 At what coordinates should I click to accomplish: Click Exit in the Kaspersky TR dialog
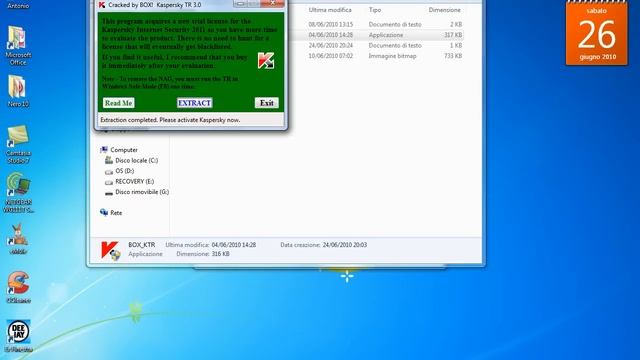267,103
